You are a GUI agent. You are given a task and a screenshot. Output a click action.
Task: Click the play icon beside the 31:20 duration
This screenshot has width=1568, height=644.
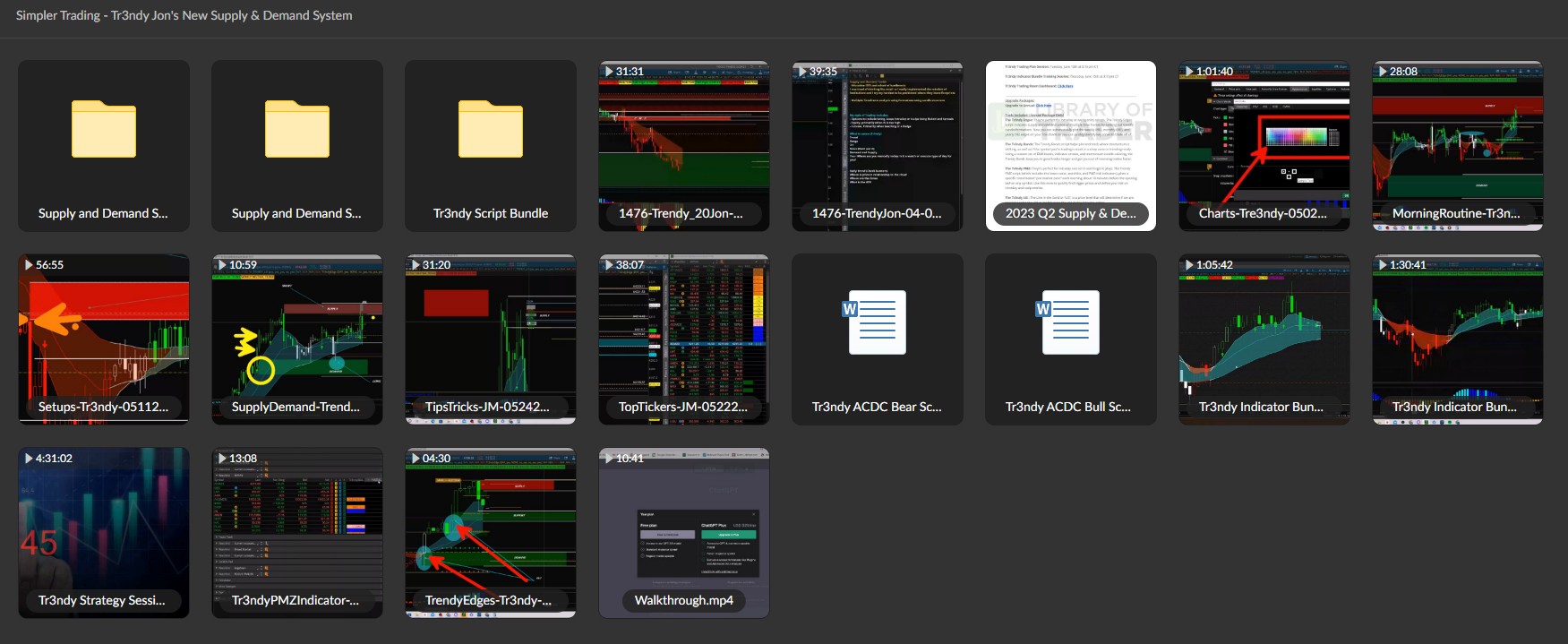point(416,265)
